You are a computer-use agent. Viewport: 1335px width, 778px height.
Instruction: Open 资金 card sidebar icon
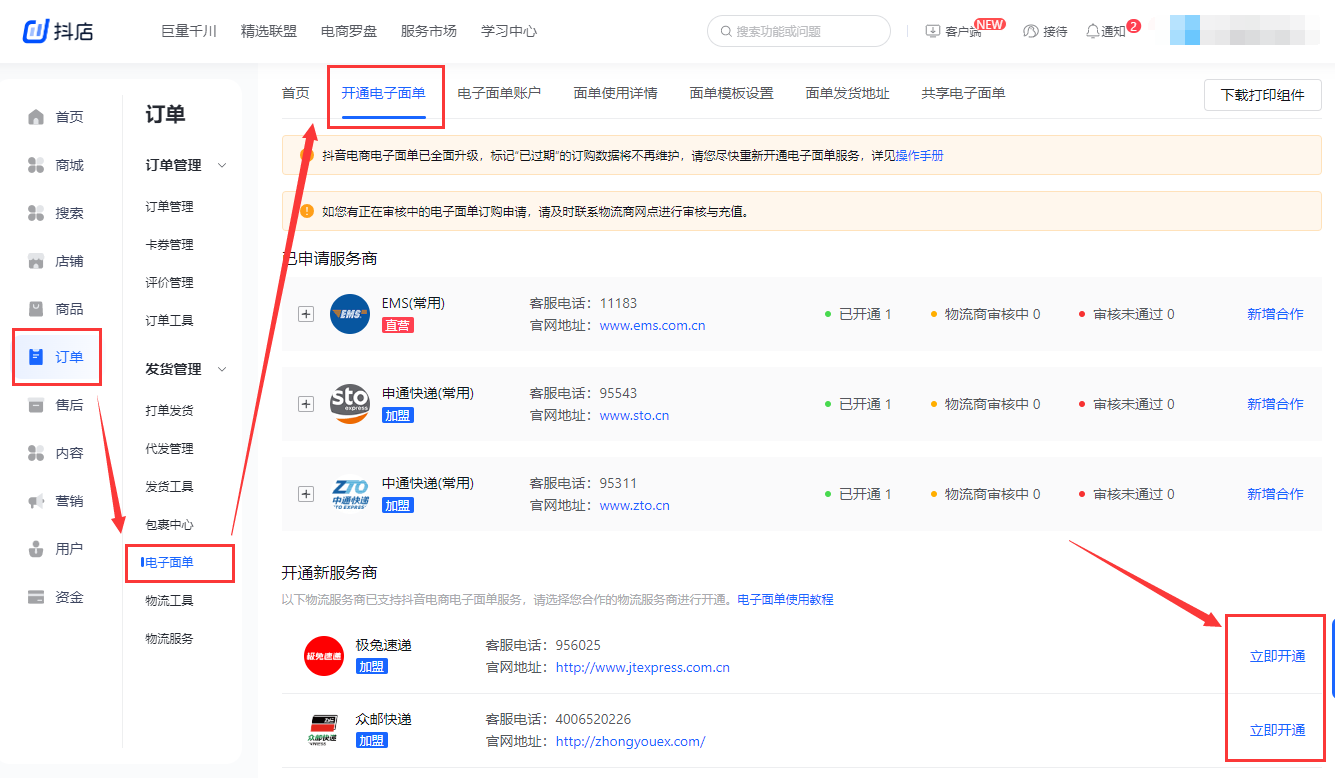36,597
